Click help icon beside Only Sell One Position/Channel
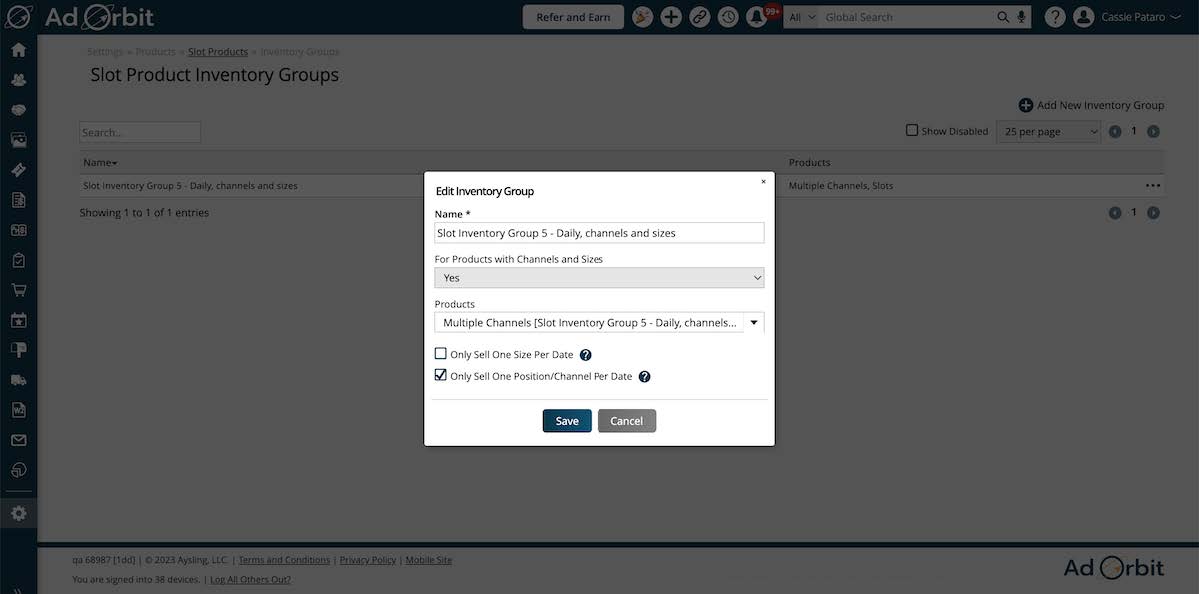This screenshot has height=594, width=1199. (x=645, y=376)
